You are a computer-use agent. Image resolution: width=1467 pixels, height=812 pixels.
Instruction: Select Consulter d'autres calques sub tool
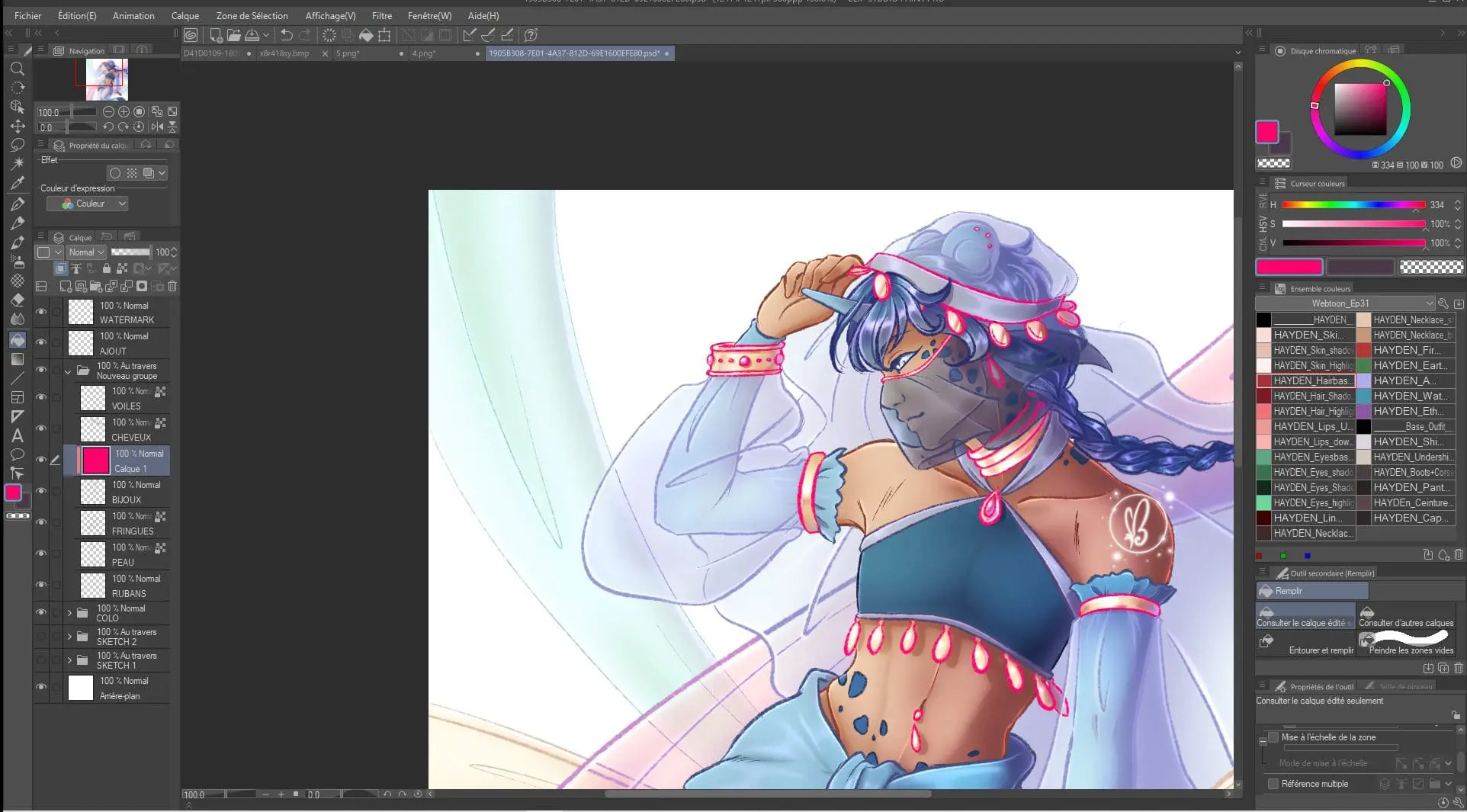pyautogui.click(x=1406, y=618)
